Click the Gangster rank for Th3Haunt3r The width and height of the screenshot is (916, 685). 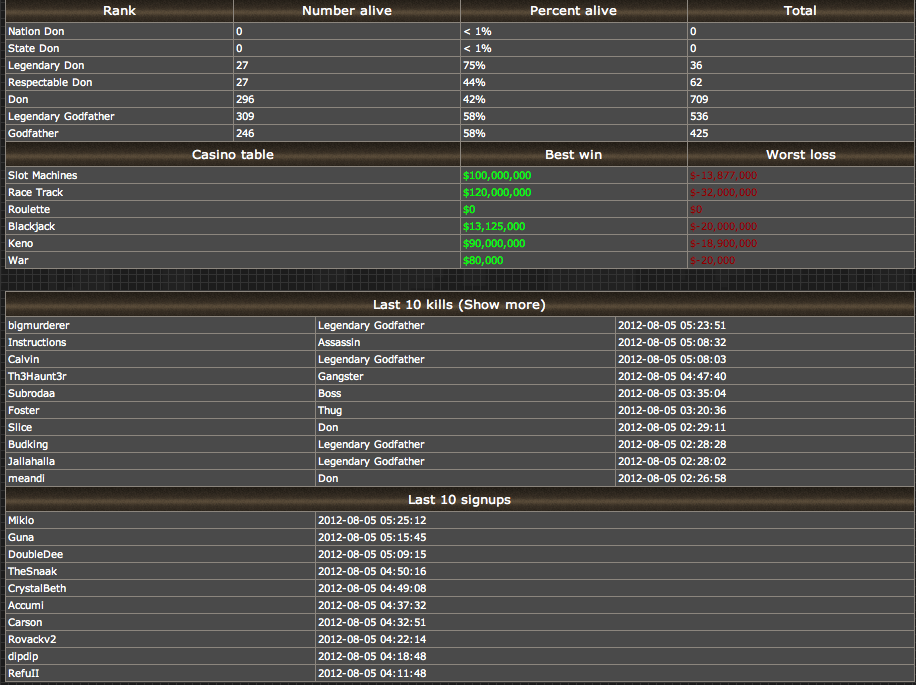click(x=341, y=376)
